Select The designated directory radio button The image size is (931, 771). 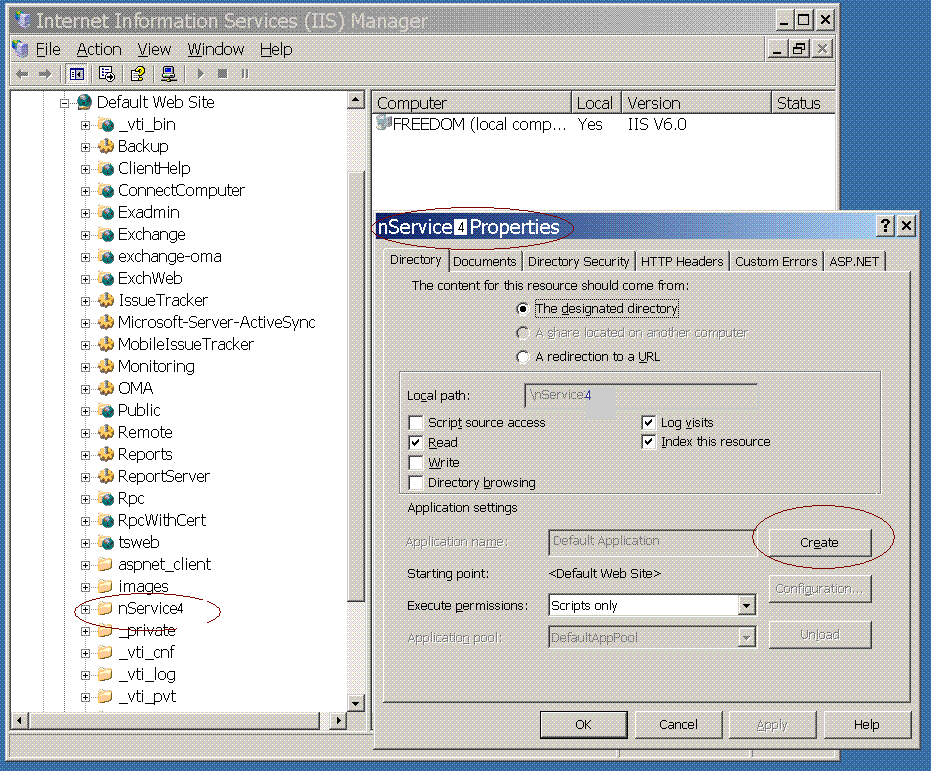[522, 309]
